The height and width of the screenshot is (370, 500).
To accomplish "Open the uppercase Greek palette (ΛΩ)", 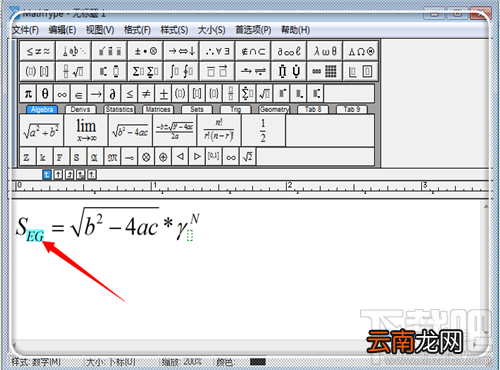I will (361, 51).
